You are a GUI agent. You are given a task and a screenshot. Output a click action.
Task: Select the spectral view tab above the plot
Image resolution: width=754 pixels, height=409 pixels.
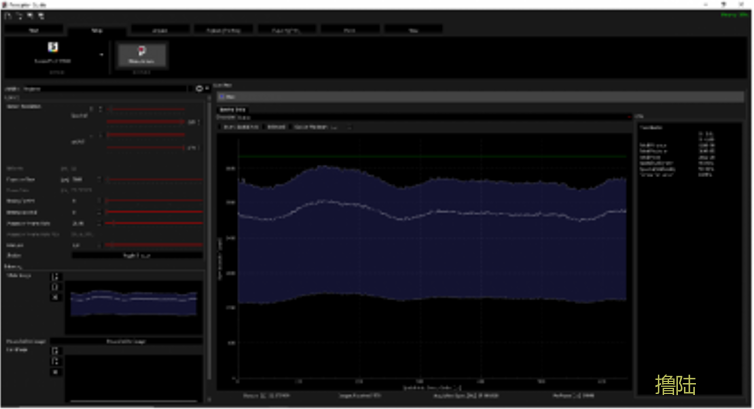click(233, 110)
